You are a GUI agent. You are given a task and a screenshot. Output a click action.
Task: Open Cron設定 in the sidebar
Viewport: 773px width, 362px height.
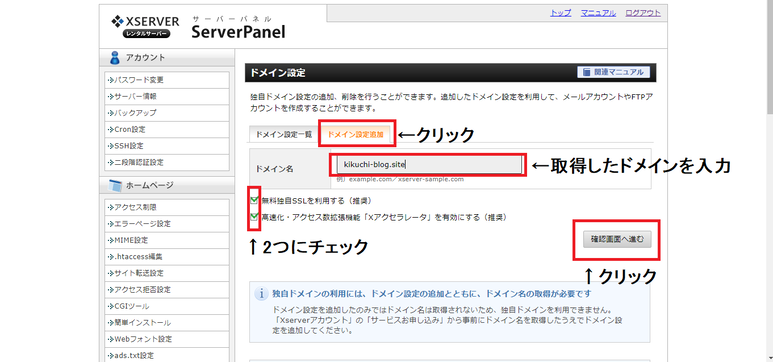(x=167, y=130)
